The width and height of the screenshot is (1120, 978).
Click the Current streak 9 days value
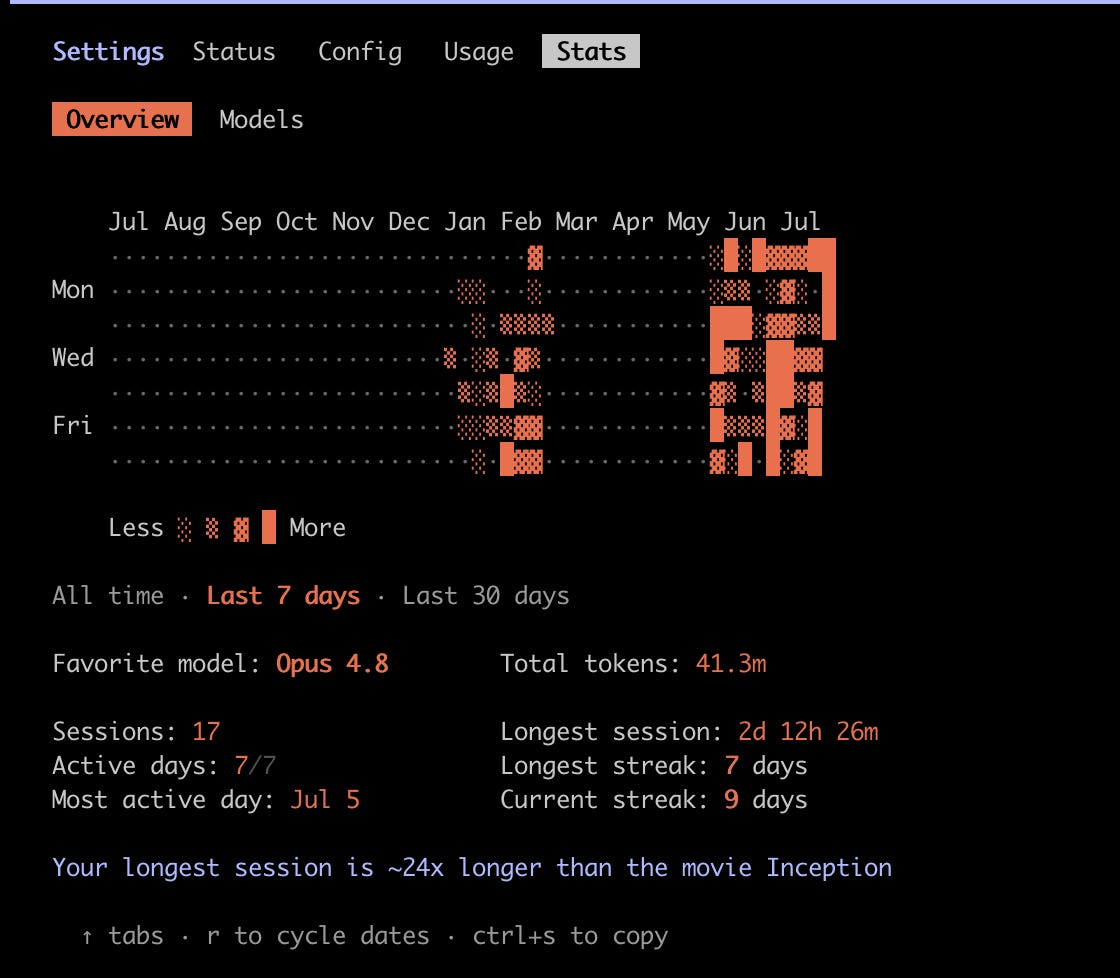pyautogui.click(x=766, y=799)
